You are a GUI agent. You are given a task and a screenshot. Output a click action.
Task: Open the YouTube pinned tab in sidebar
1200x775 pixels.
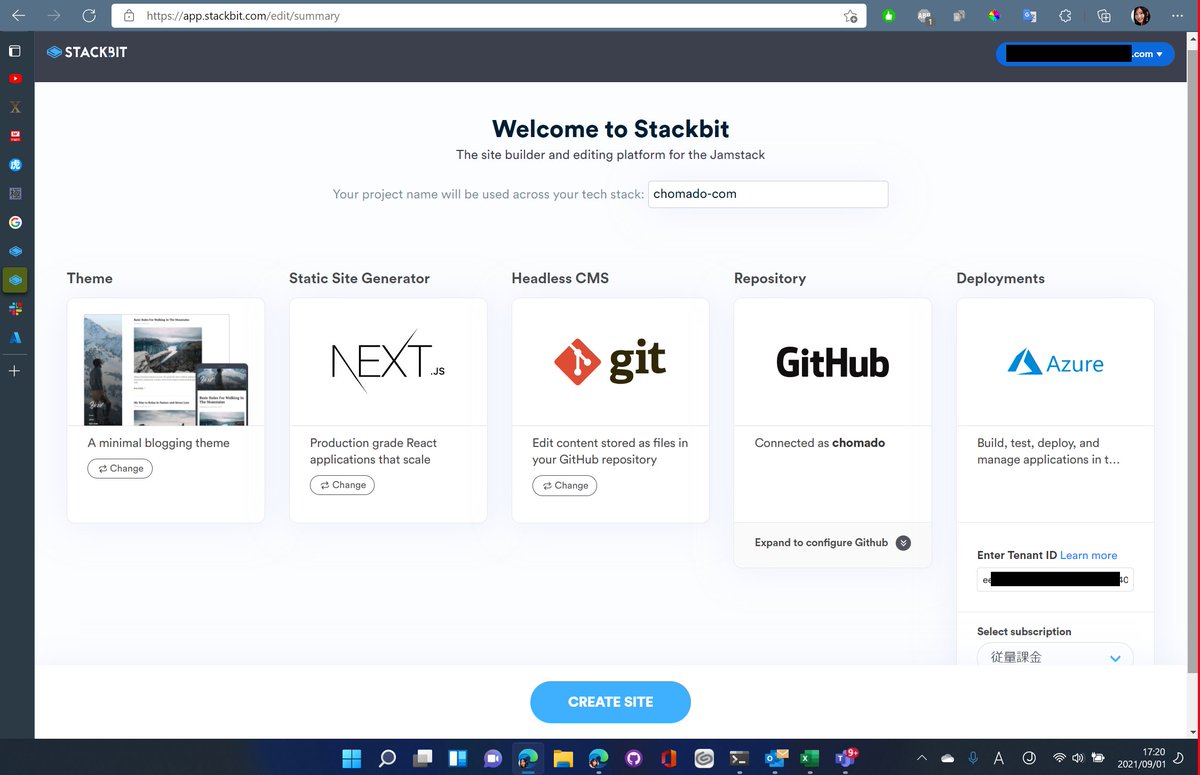point(15,78)
